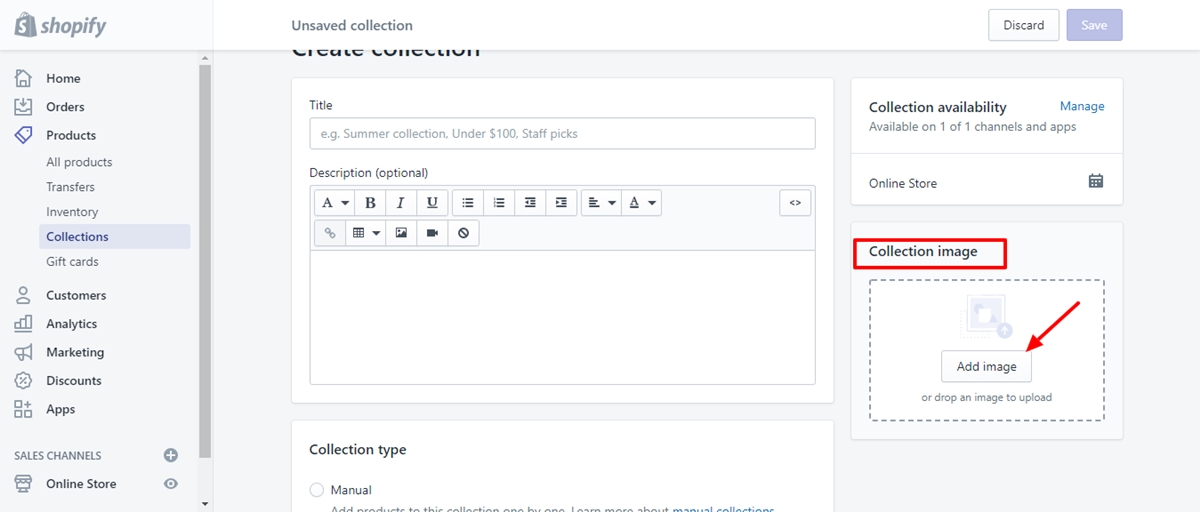Click the Orders inbox icon
Image resolution: width=1200 pixels, height=512 pixels.
(23, 106)
